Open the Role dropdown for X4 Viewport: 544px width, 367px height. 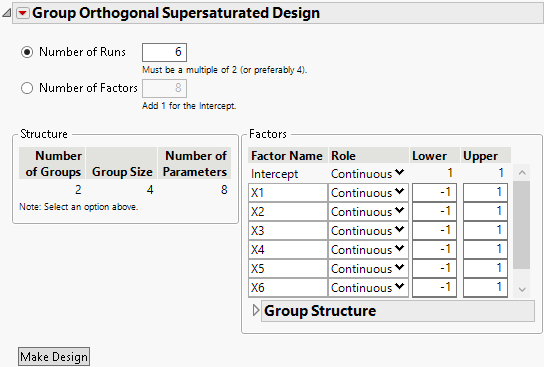[367, 250]
